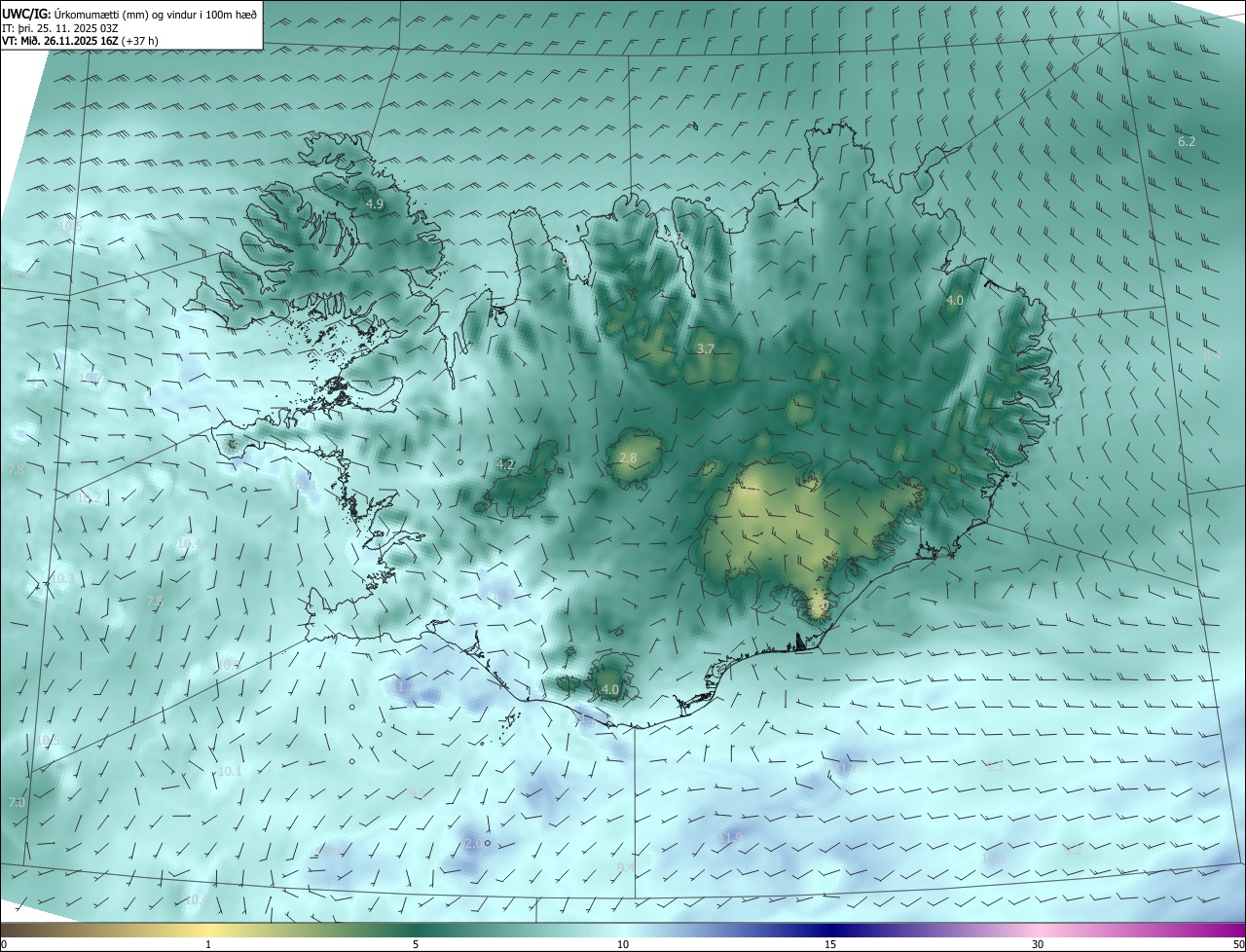Image resolution: width=1246 pixels, height=952 pixels.
Task: Click the '8.1' value in the western sea
Action: (x=19, y=275)
